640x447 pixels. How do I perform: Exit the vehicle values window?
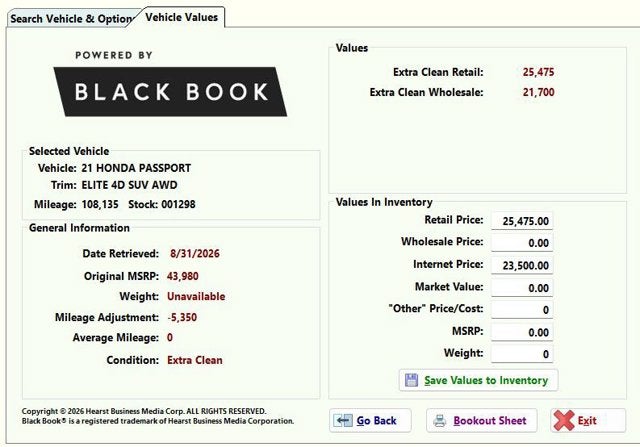pos(588,420)
